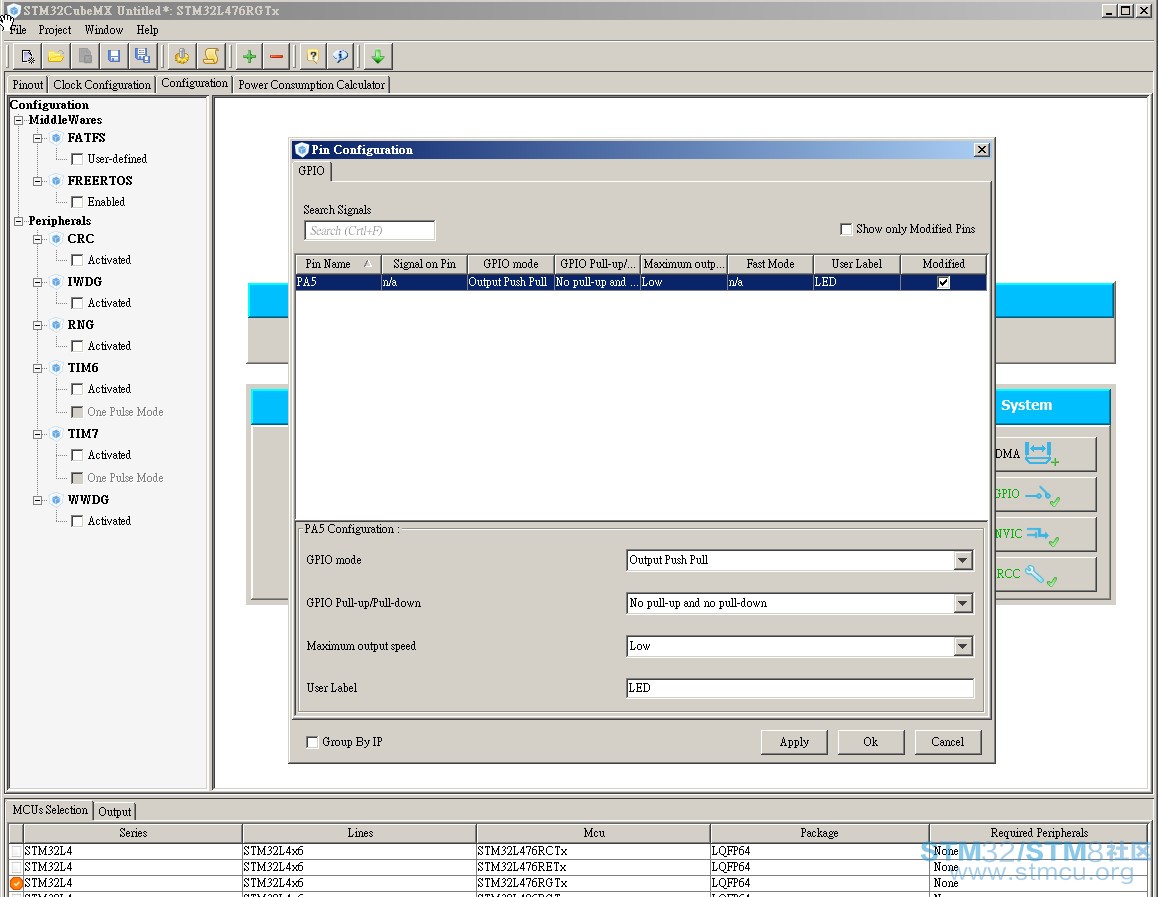Viewport: 1158px width, 897px height.
Task: Toggle Show only Modified Pins checkbox
Action: point(846,229)
